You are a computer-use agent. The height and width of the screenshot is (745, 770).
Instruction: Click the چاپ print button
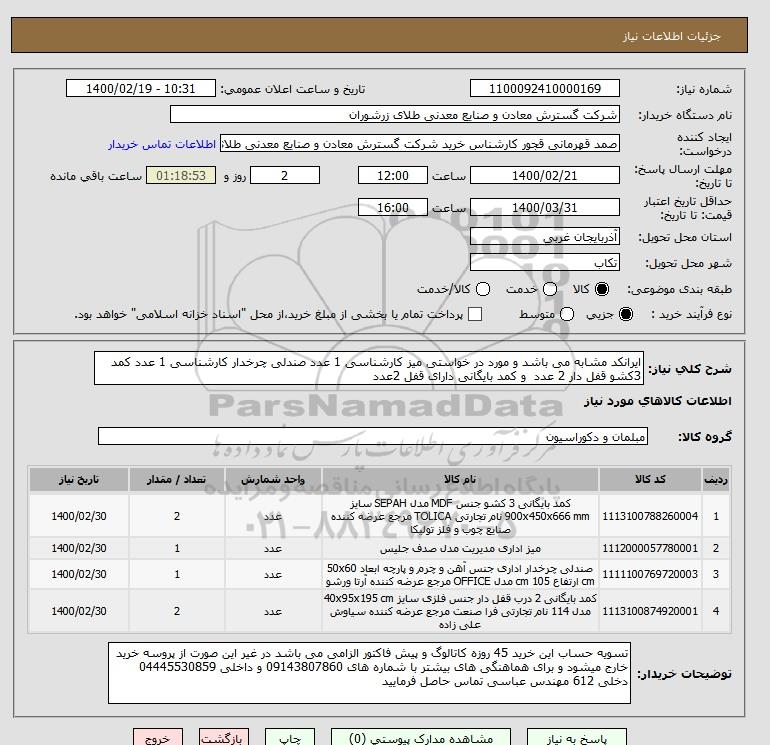point(290,737)
